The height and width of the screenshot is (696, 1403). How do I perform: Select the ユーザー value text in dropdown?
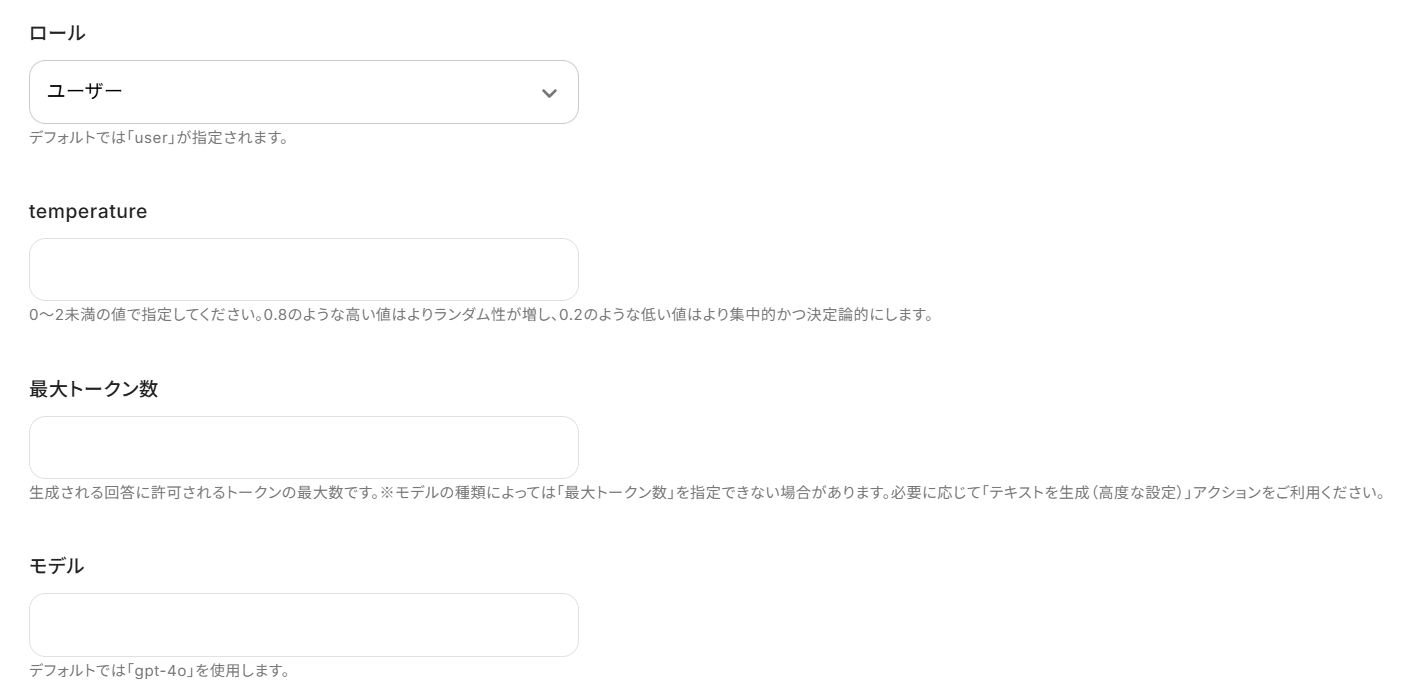tap(85, 92)
